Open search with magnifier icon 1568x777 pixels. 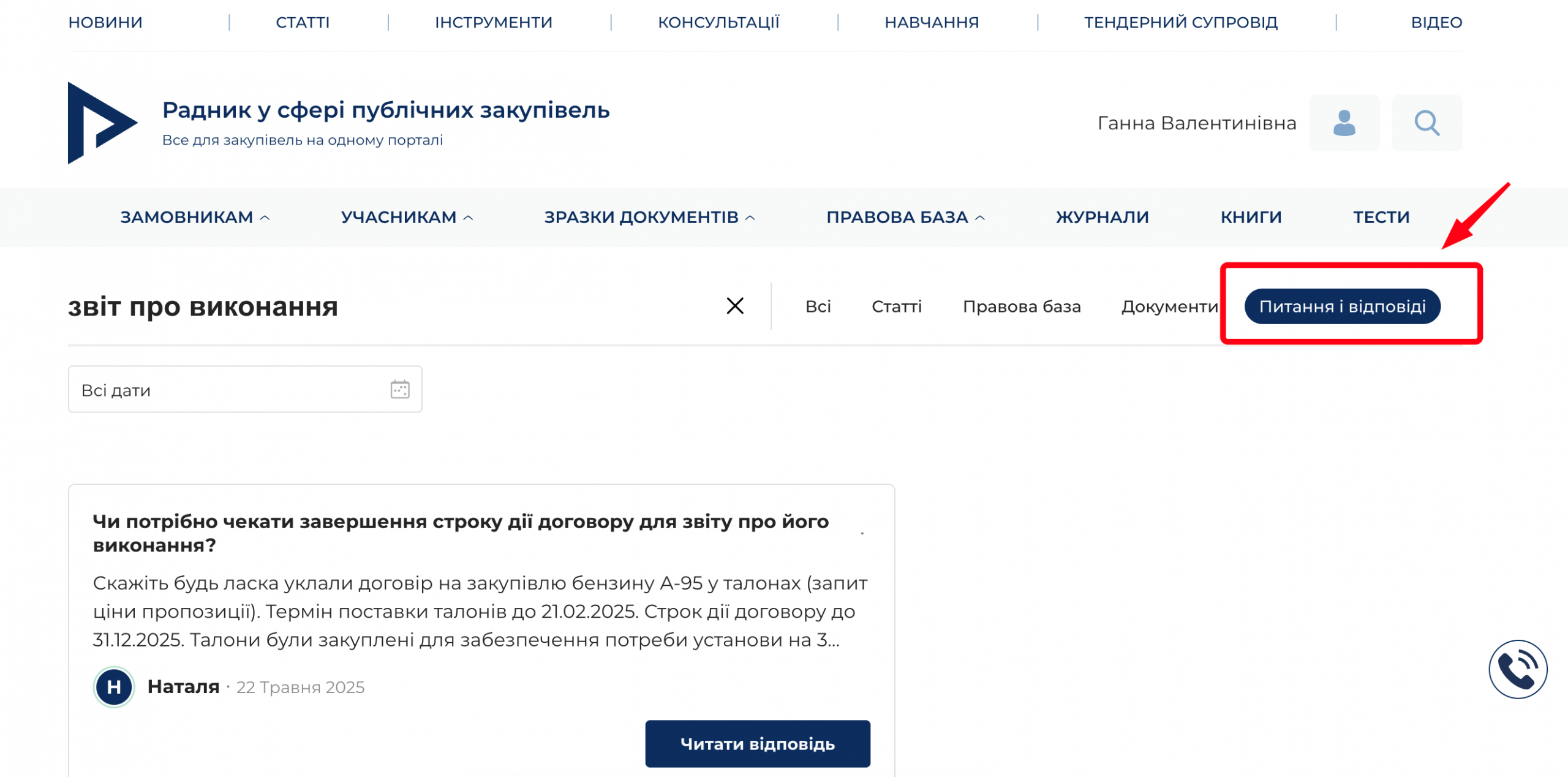(x=1427, y=123)
